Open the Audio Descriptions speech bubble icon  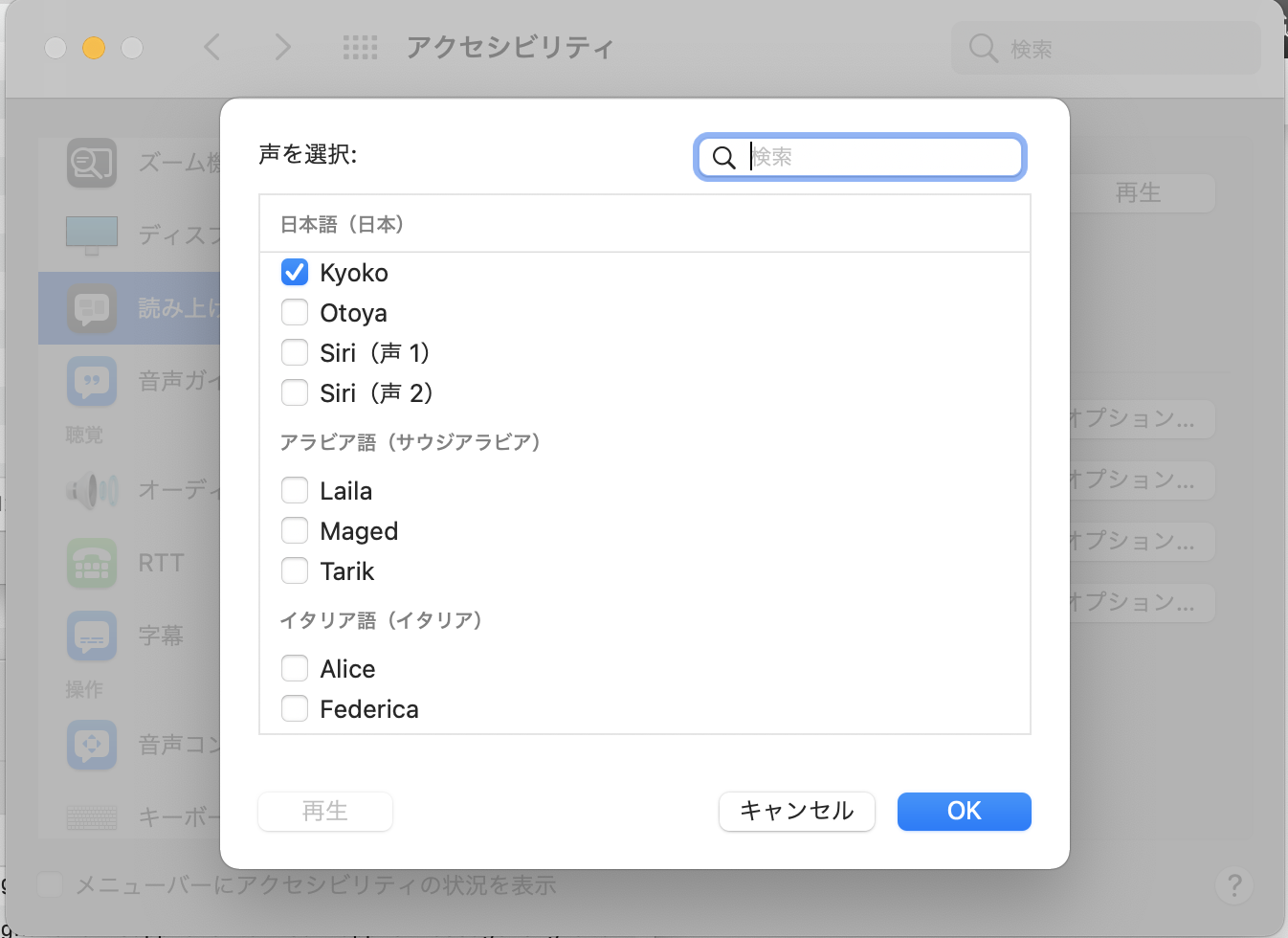tap(92, 381)
